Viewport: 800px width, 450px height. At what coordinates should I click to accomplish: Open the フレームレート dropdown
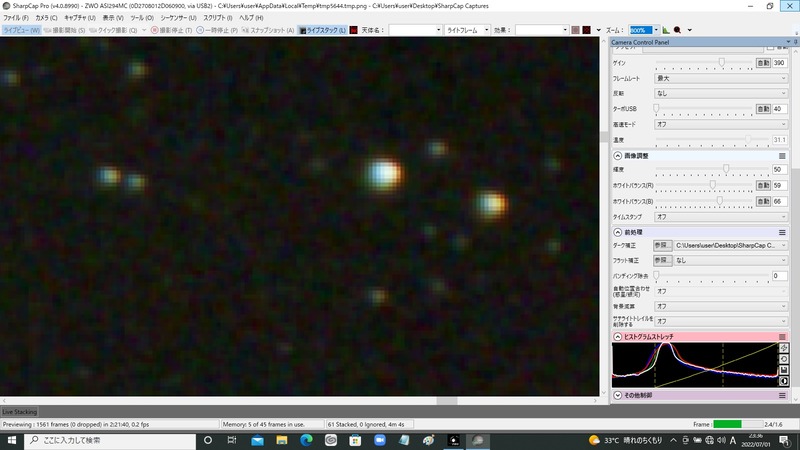click(x=721, y=78)
